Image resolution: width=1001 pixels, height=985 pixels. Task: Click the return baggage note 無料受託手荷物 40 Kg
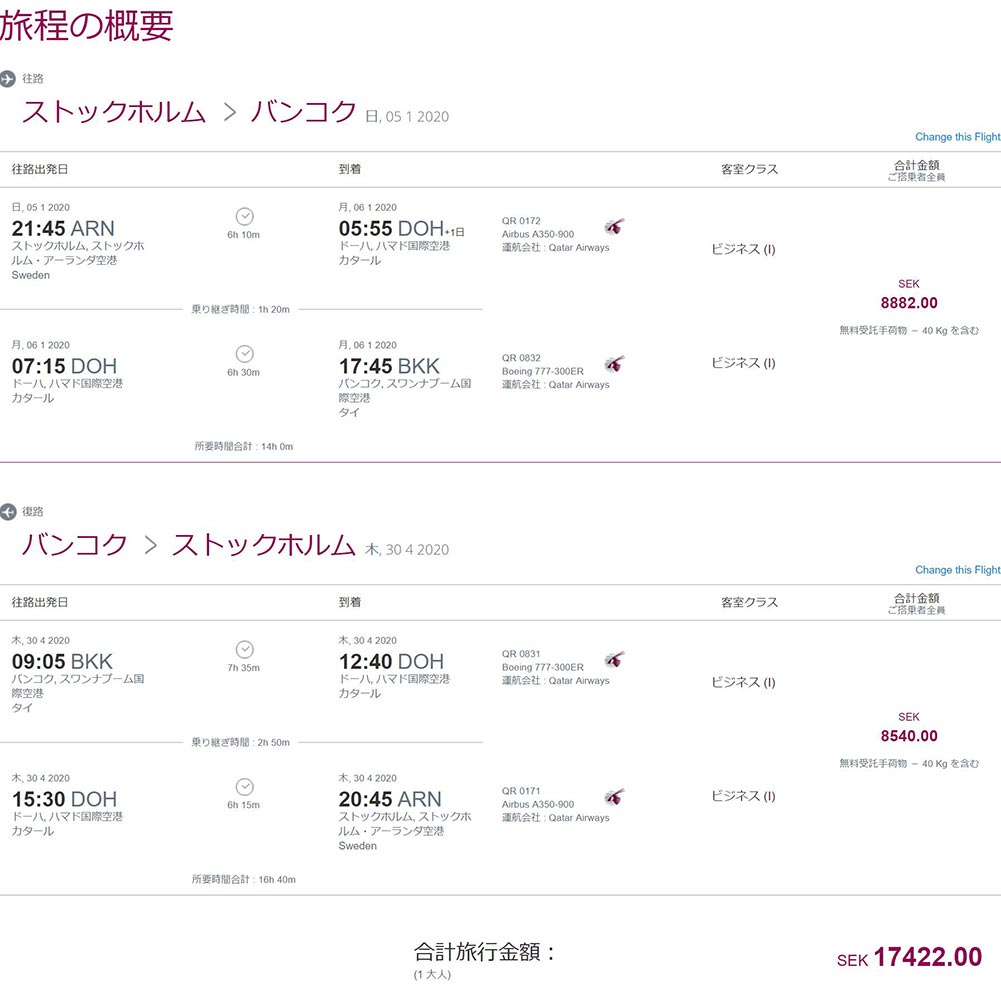click(x=909, y=763)
